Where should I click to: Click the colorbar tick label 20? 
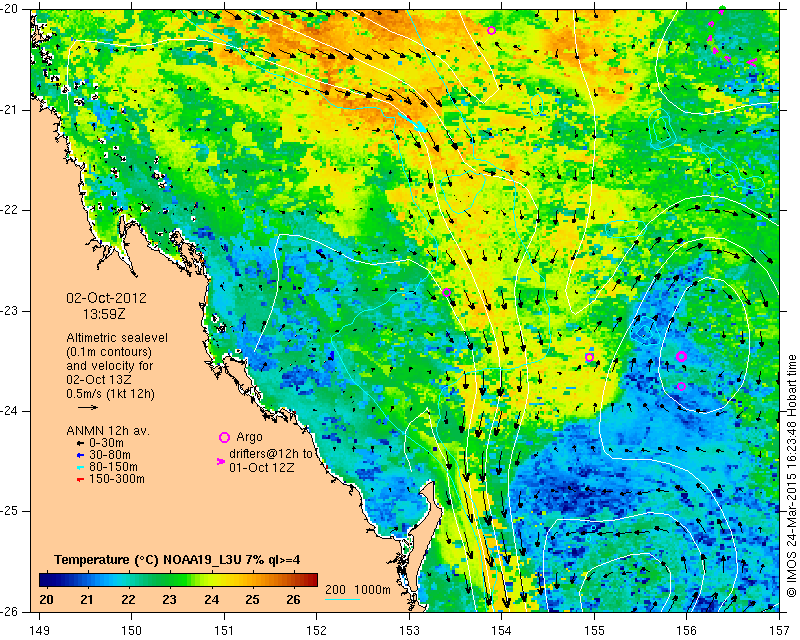(46, 599)
